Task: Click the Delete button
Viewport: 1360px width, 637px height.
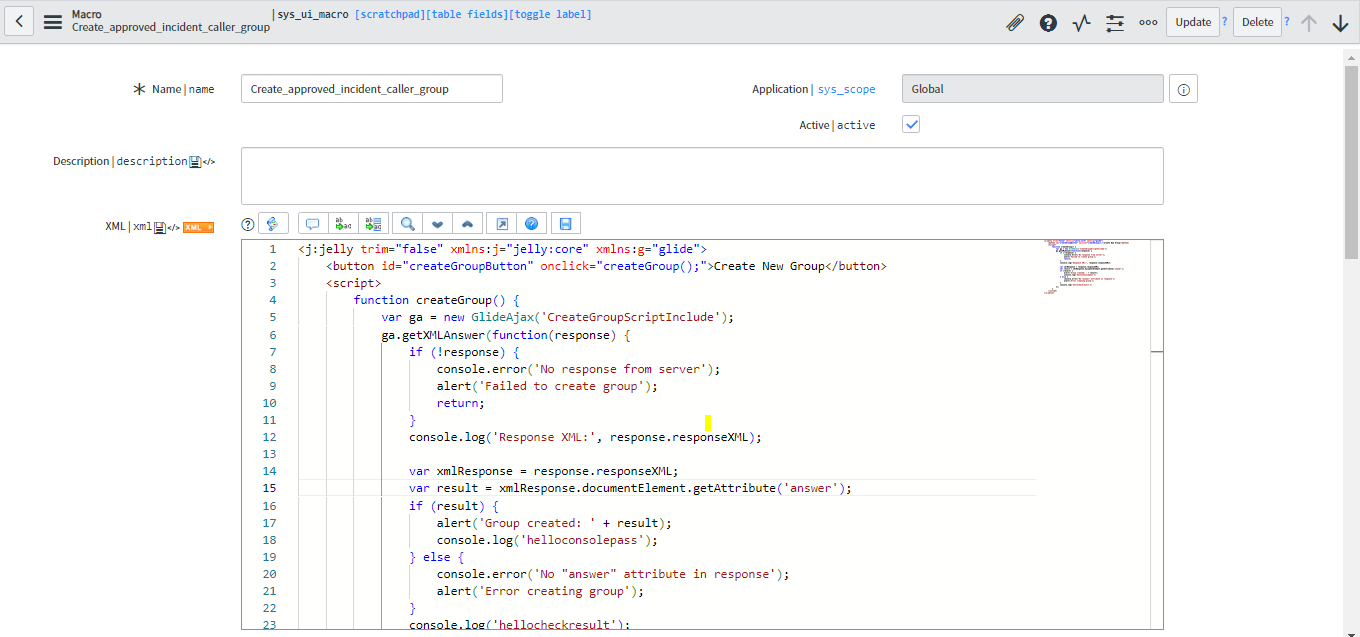Action: (1257, 21)
